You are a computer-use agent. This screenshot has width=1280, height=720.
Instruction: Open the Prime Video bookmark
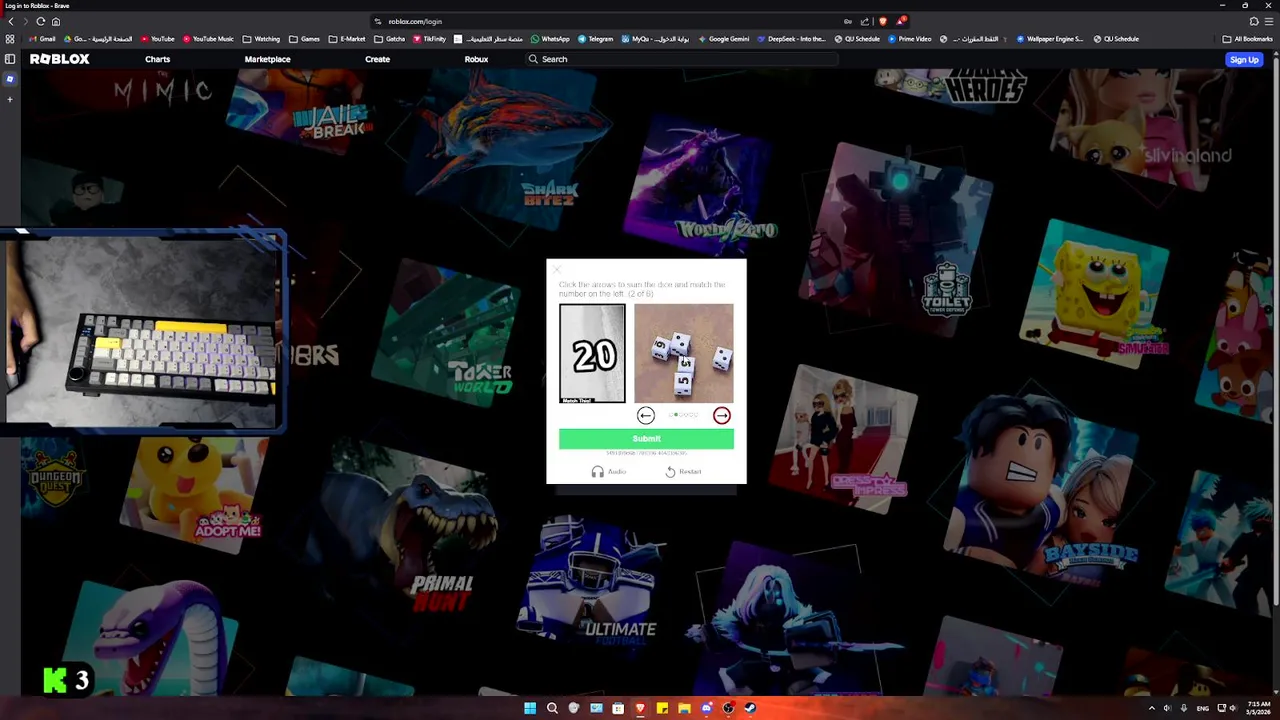pos(909,39)
